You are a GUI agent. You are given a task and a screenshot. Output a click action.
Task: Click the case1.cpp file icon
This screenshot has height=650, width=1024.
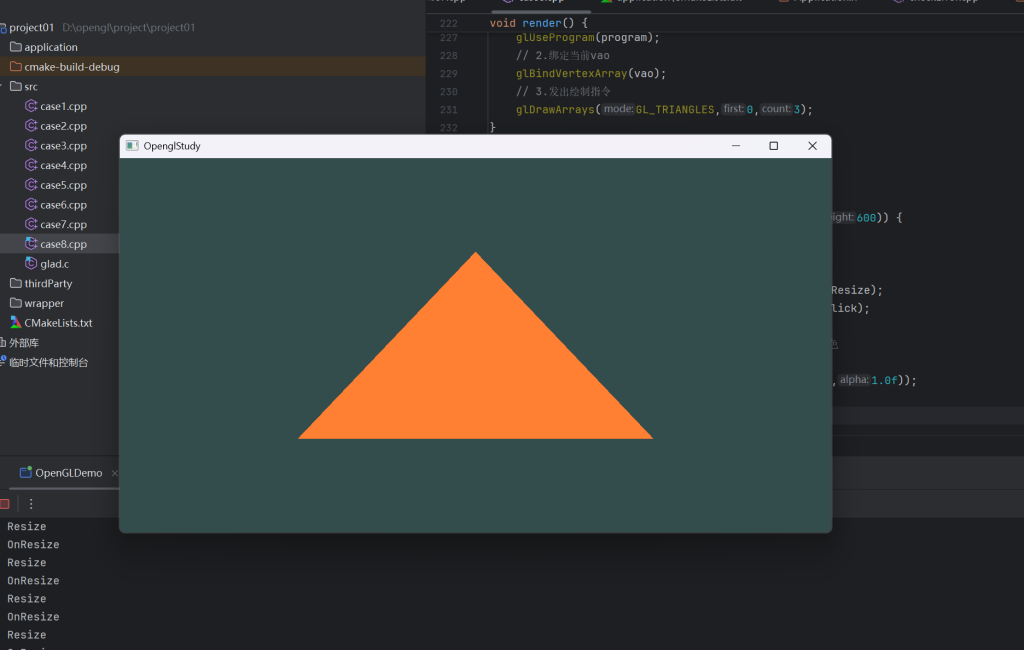pos(31,106)
